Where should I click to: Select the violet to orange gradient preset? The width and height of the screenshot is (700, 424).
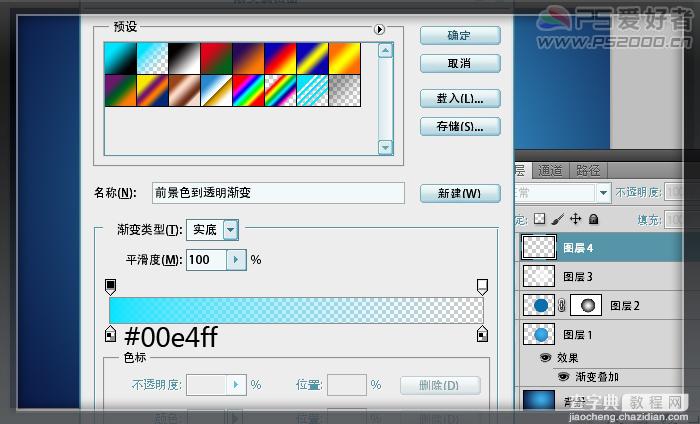click(249, 58)
